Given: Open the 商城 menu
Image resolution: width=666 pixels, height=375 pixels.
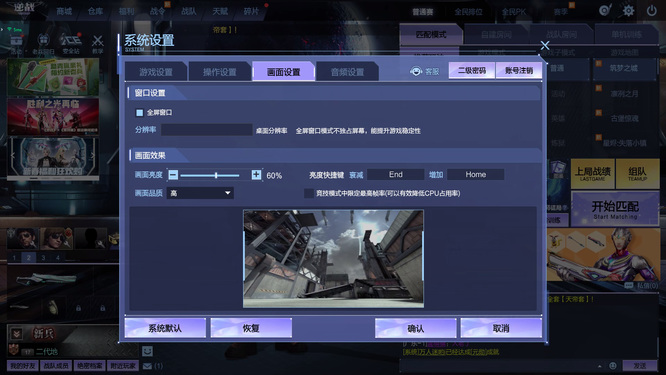Looking at the screenshot, I should coord(64,11).
